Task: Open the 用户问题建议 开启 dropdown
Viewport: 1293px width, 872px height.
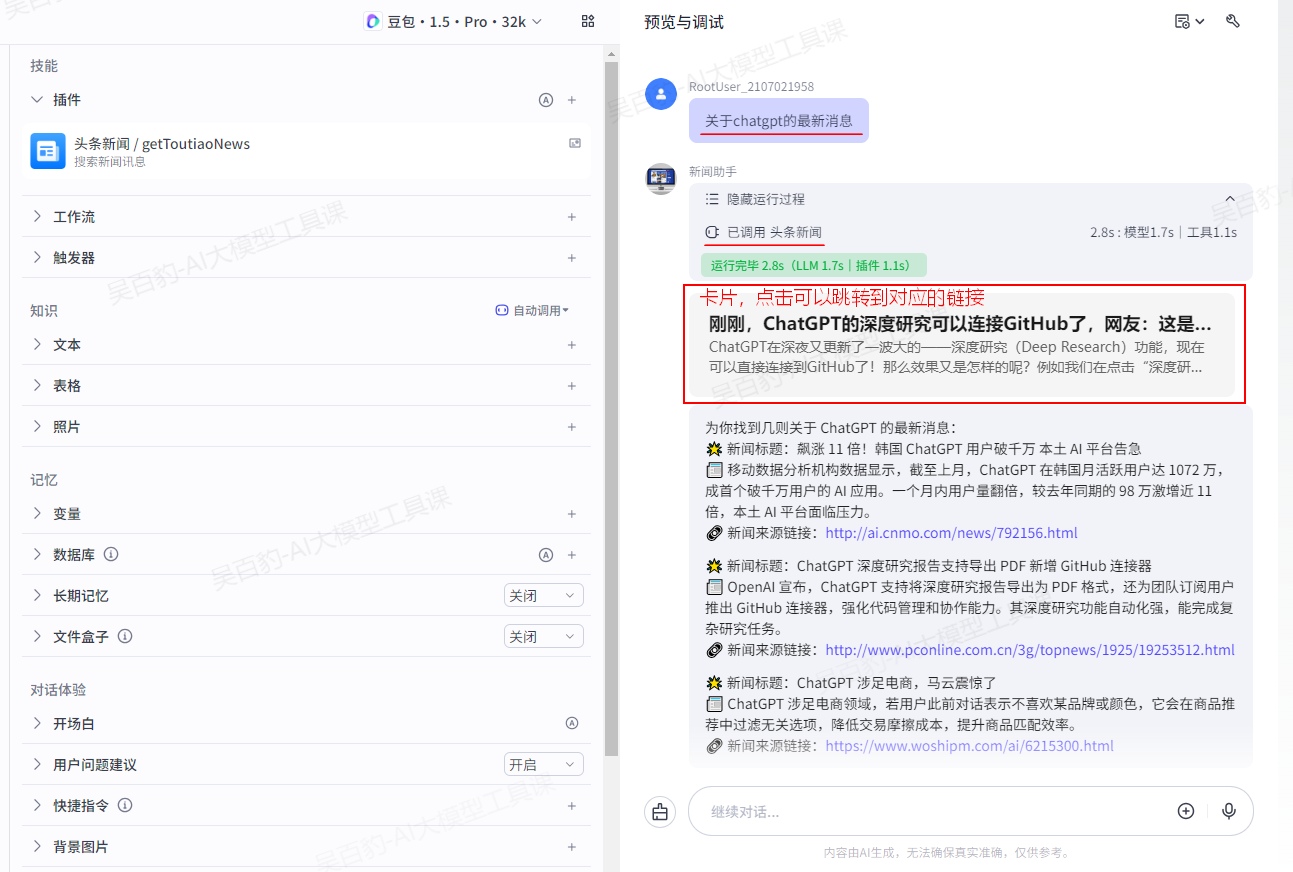Action: (544, 765)
